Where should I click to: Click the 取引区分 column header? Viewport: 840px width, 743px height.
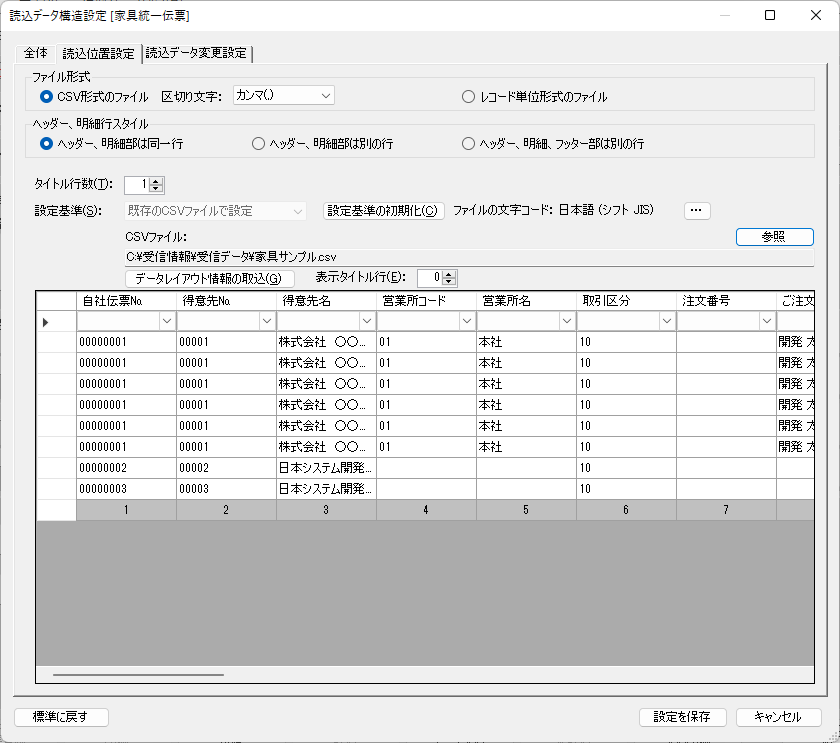[627, 301]
